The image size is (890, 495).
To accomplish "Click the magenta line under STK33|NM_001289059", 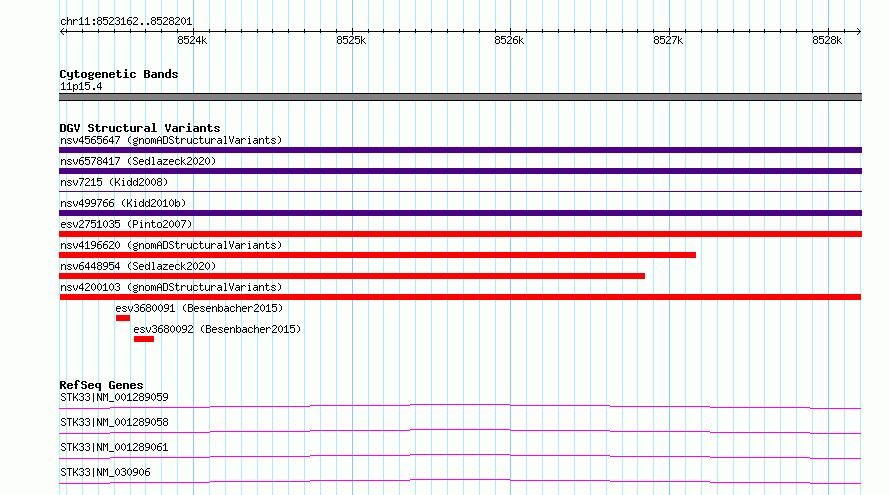I will 460,406.
